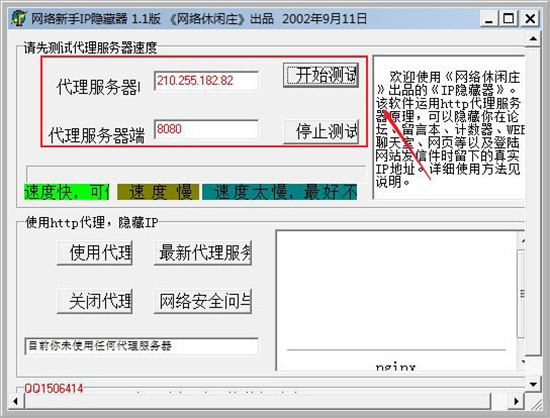Click the proxy server IP address field
Viewport: 550px width, 418px height.
(x=207, y=81)
